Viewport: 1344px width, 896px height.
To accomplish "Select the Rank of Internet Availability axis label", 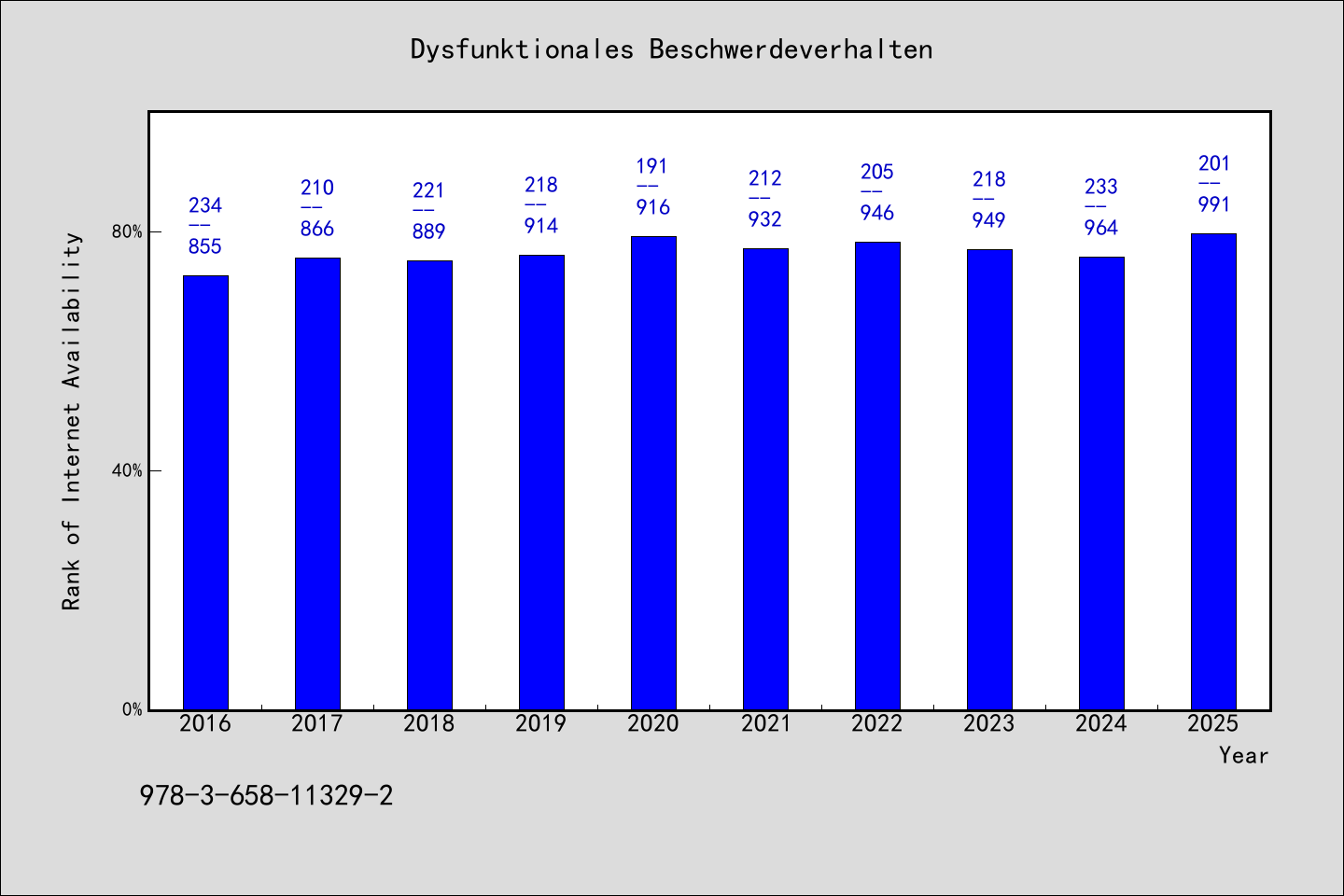I will [x=72, y=421].
